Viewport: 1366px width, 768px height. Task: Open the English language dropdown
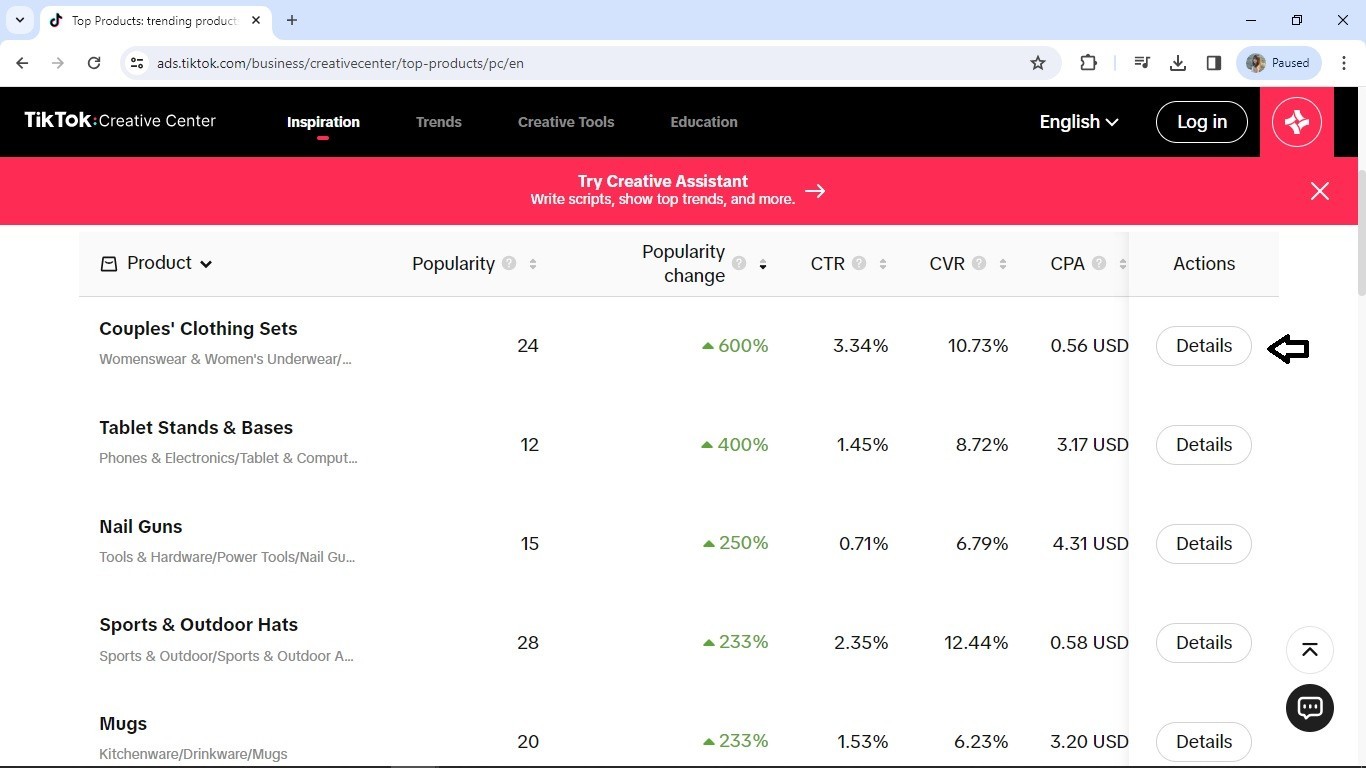(x=1078, y=122)
